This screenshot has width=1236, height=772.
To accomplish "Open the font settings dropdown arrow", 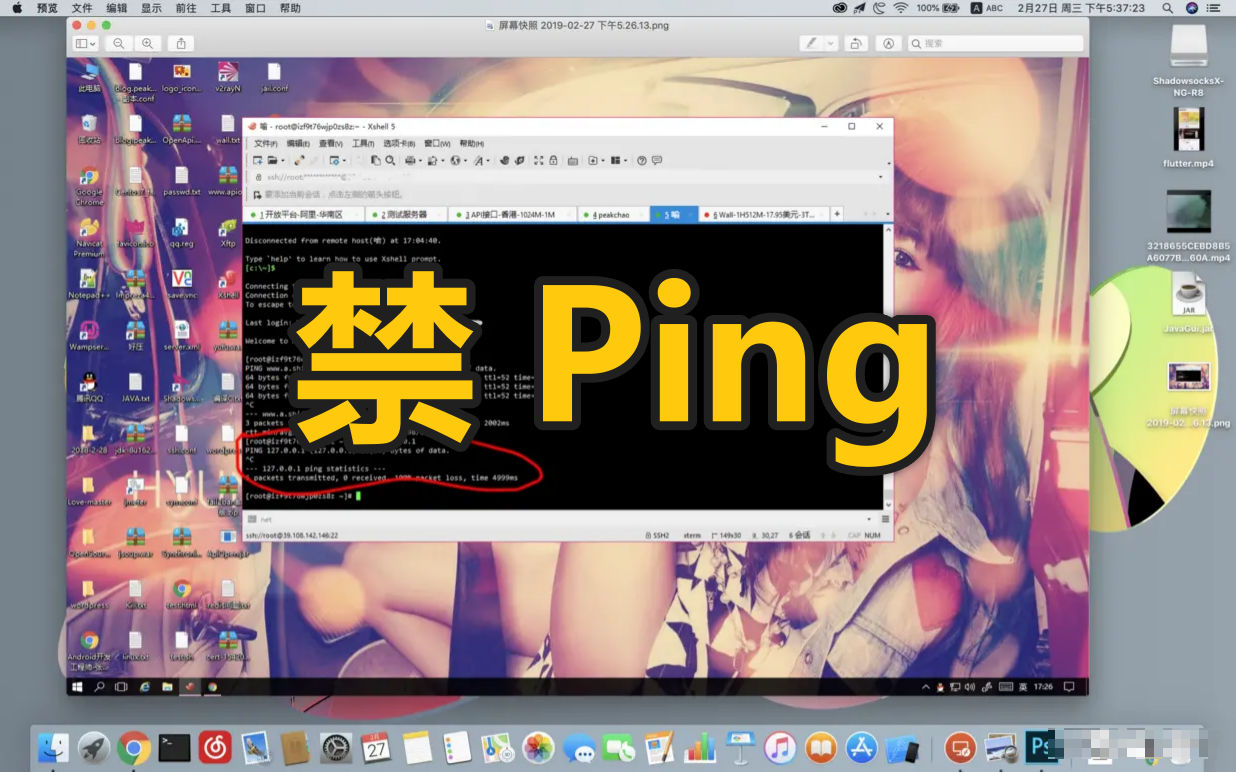I will (x=488, y=161).
